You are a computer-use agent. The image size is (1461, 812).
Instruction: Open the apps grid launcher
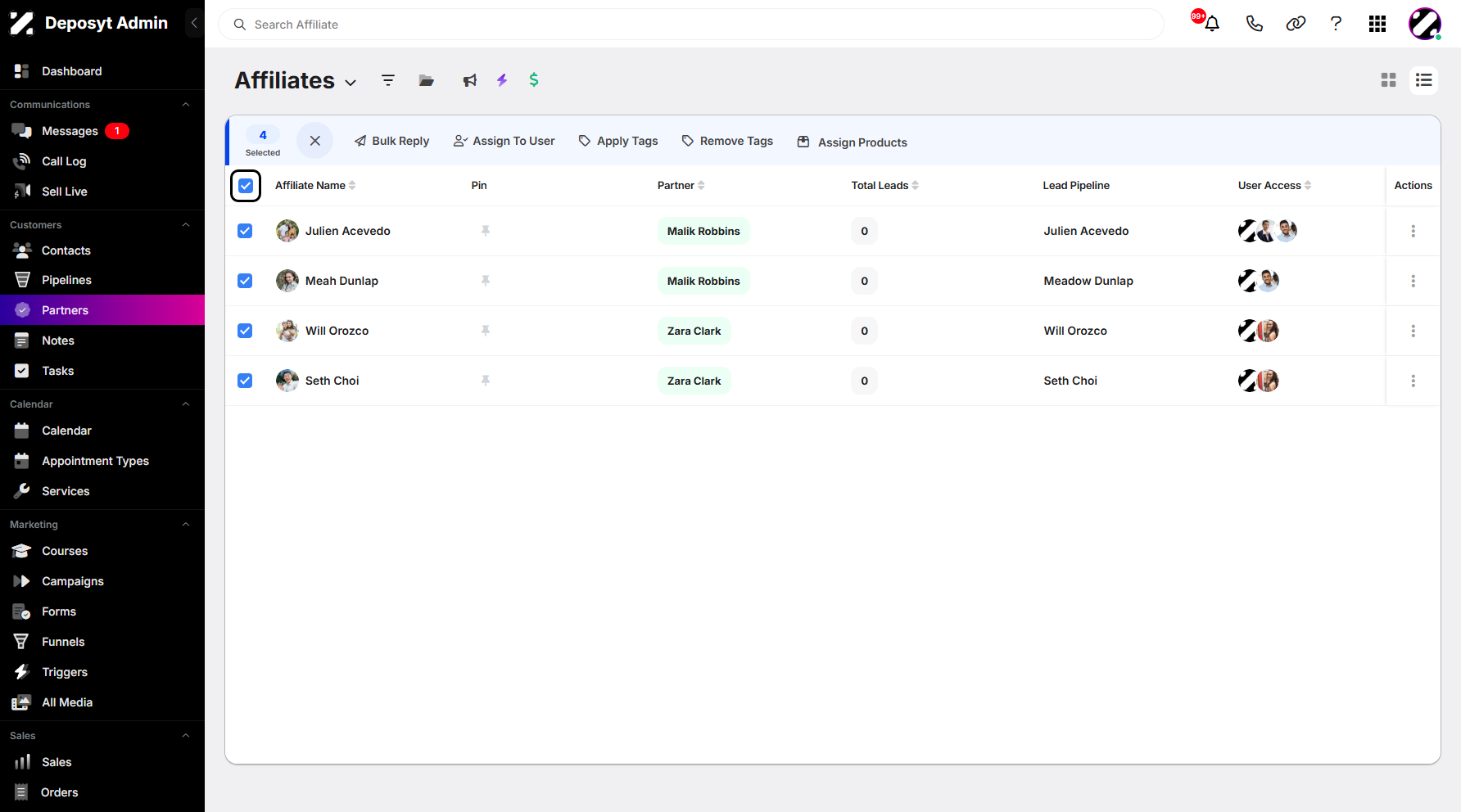click(1377, 24)
